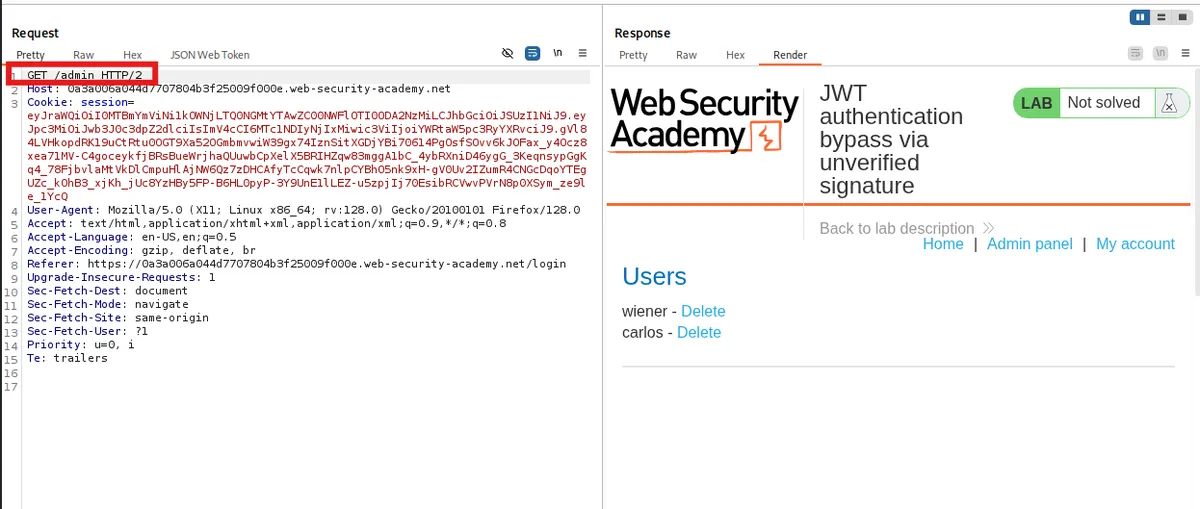Open the Request panel hamburger menu

(582, 53)
